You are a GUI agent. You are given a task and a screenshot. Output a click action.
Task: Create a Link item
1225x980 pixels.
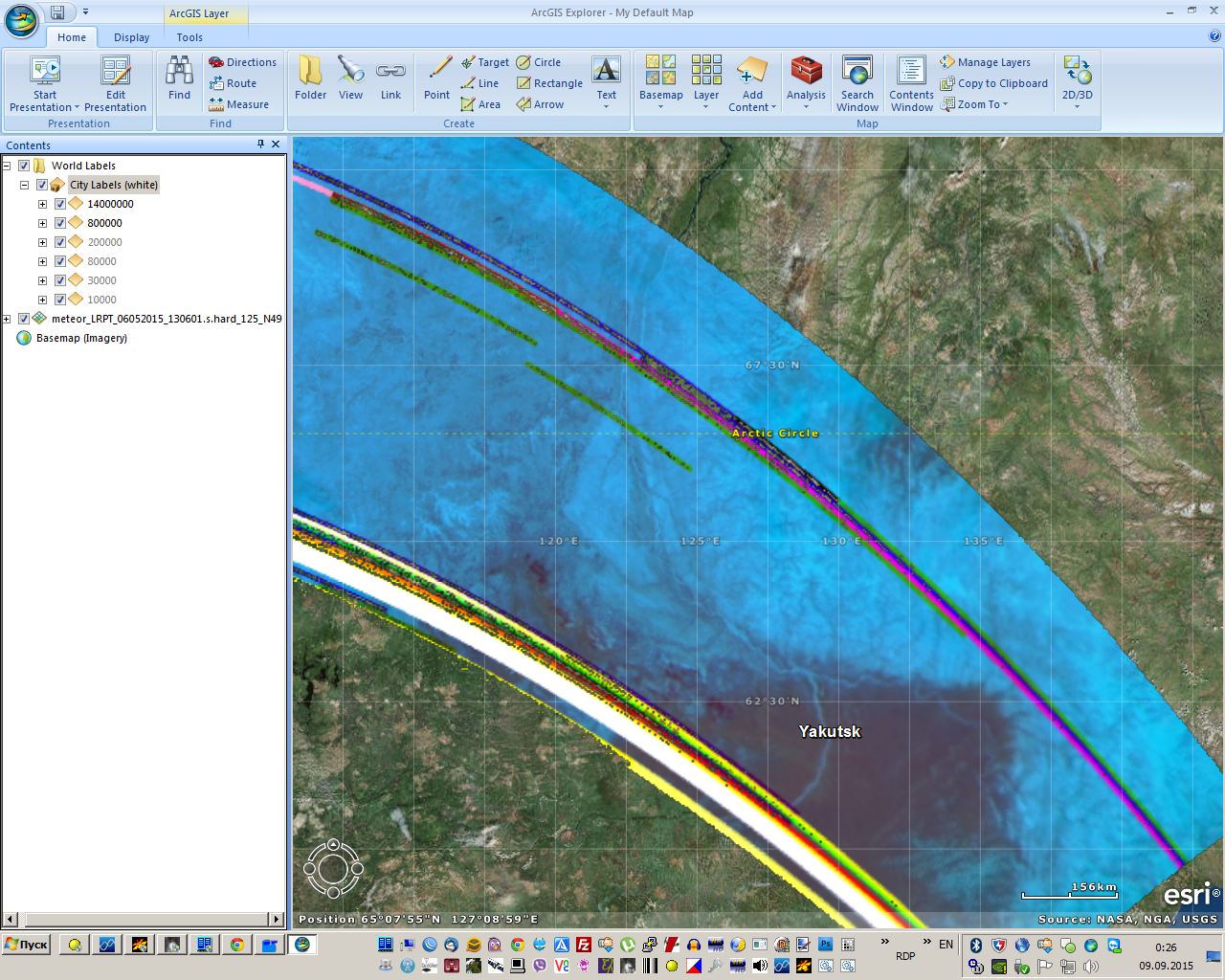(390, 78)
